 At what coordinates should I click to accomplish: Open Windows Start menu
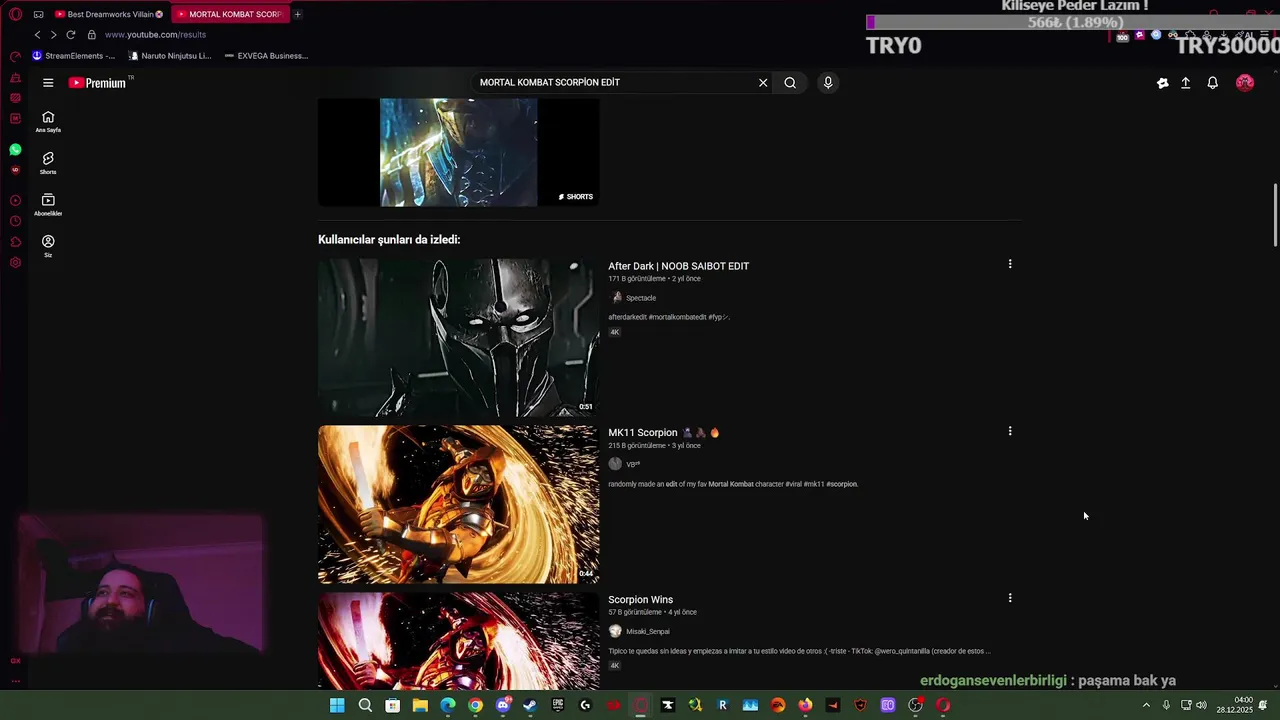point(337,705)
